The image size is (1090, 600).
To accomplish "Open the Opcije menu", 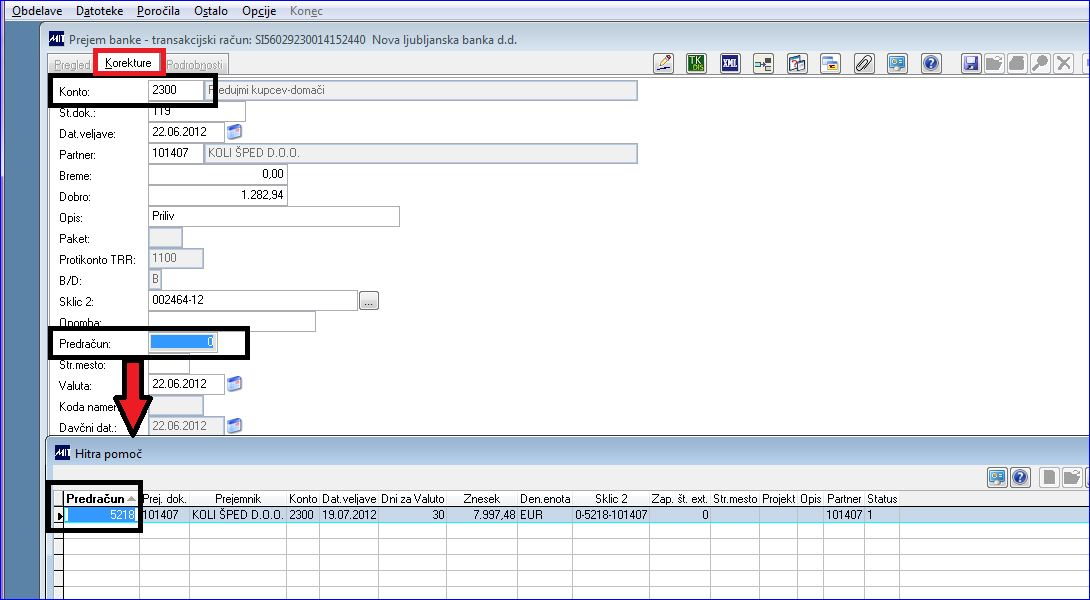I will pos(259,11).
